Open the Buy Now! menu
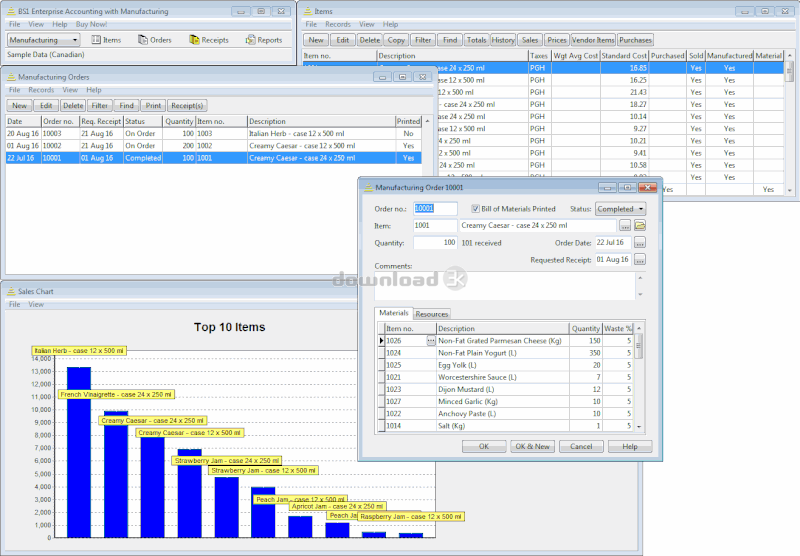The width and height of the screenshot is (800, 556). pos(92,23)
